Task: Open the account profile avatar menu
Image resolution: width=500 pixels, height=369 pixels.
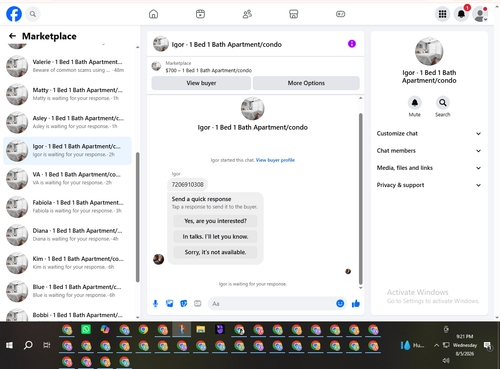Action: click(x=480, y=14)
